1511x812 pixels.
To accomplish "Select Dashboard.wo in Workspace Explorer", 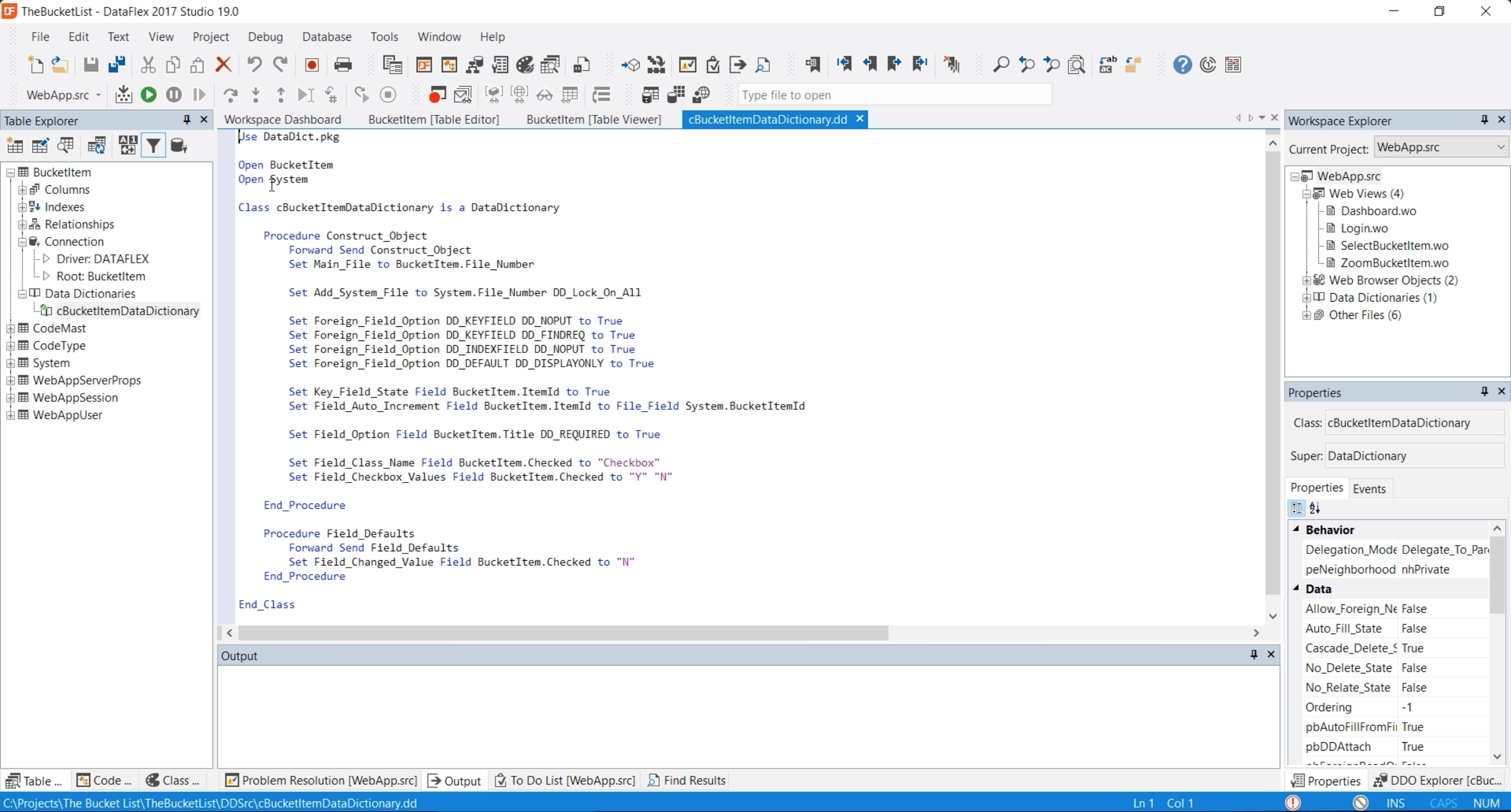I will point(1378,211).
